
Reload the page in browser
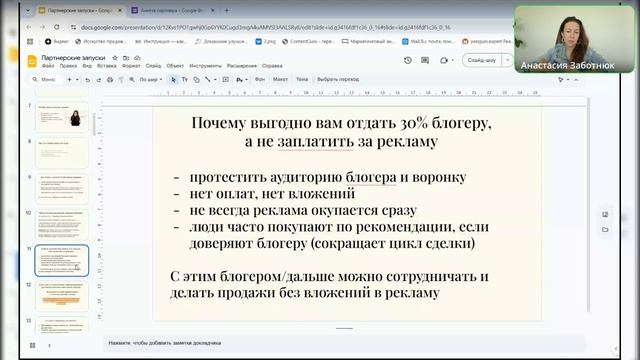56,27
